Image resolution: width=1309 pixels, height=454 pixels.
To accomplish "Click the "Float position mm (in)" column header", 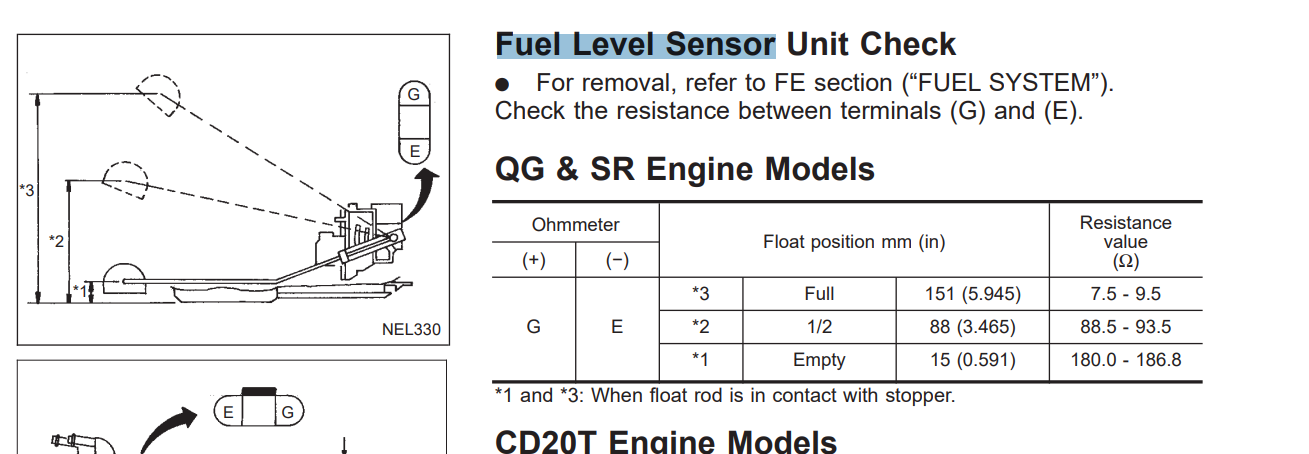I will 854,241.
